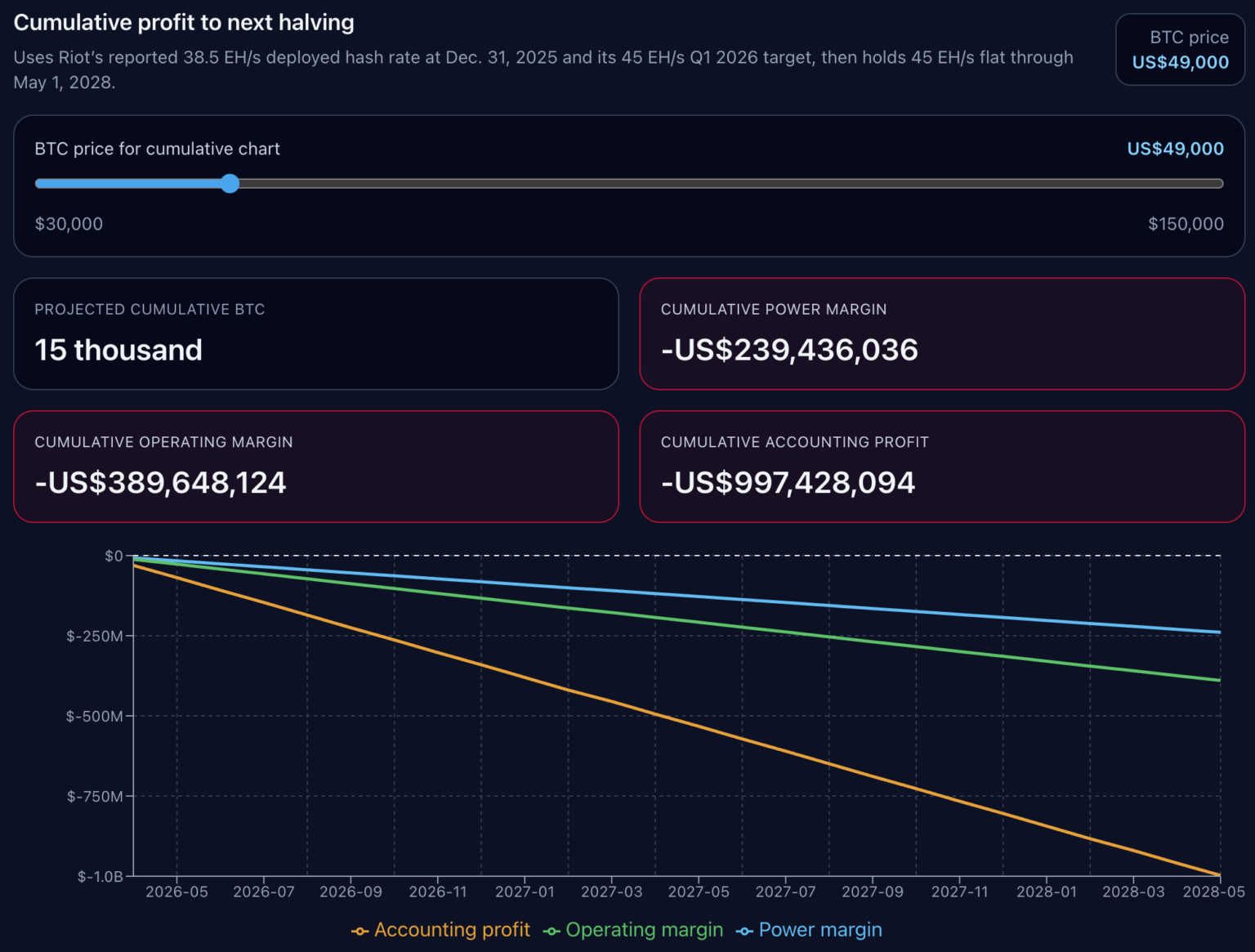This screenshot has height=952, width=1255.
Task: Toggle the Accounting profit series off
Action: pos(453,930)
